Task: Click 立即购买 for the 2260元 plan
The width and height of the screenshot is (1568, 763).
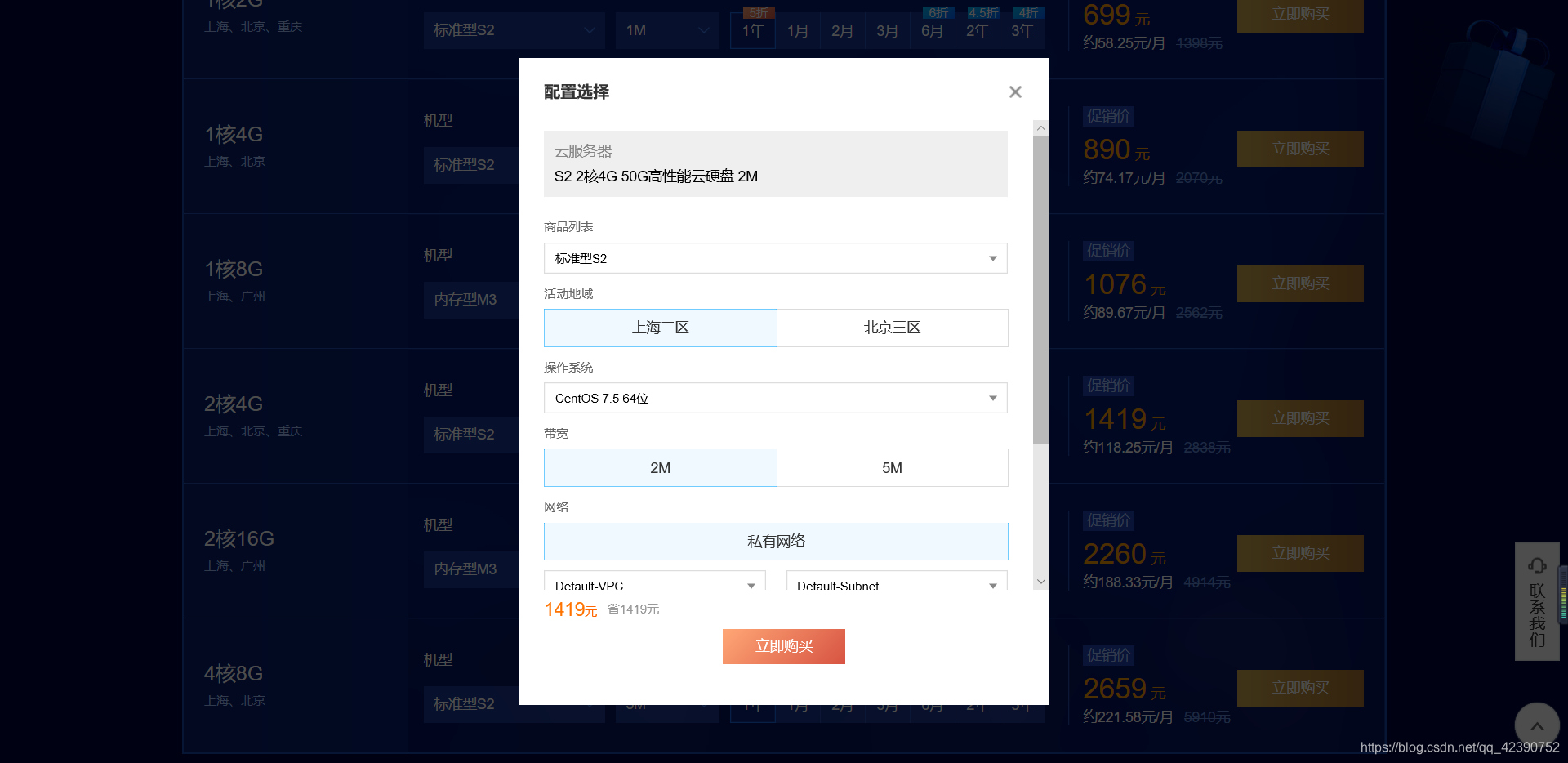Action: click(x=1300, y=553)
